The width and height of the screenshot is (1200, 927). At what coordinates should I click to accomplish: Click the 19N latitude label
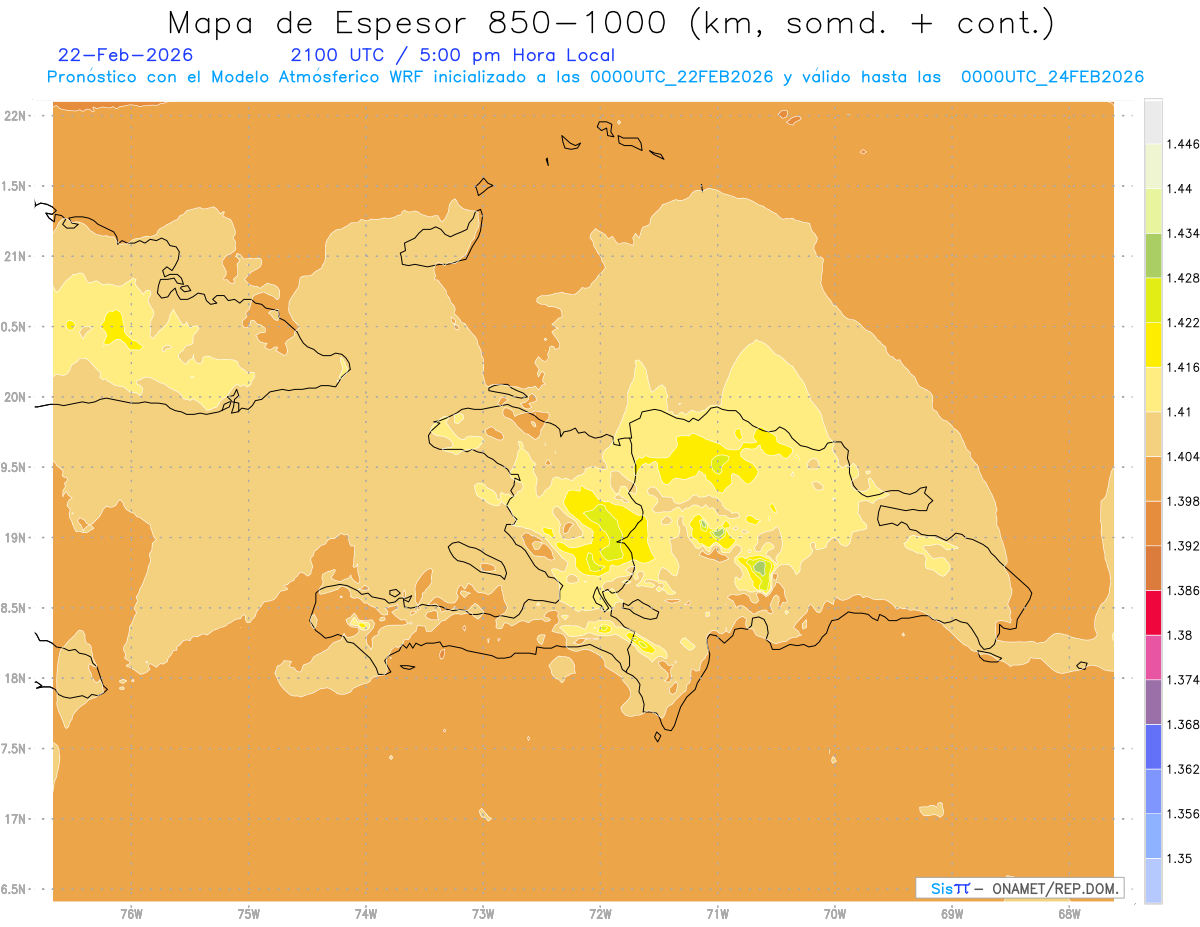click(15, 538)
